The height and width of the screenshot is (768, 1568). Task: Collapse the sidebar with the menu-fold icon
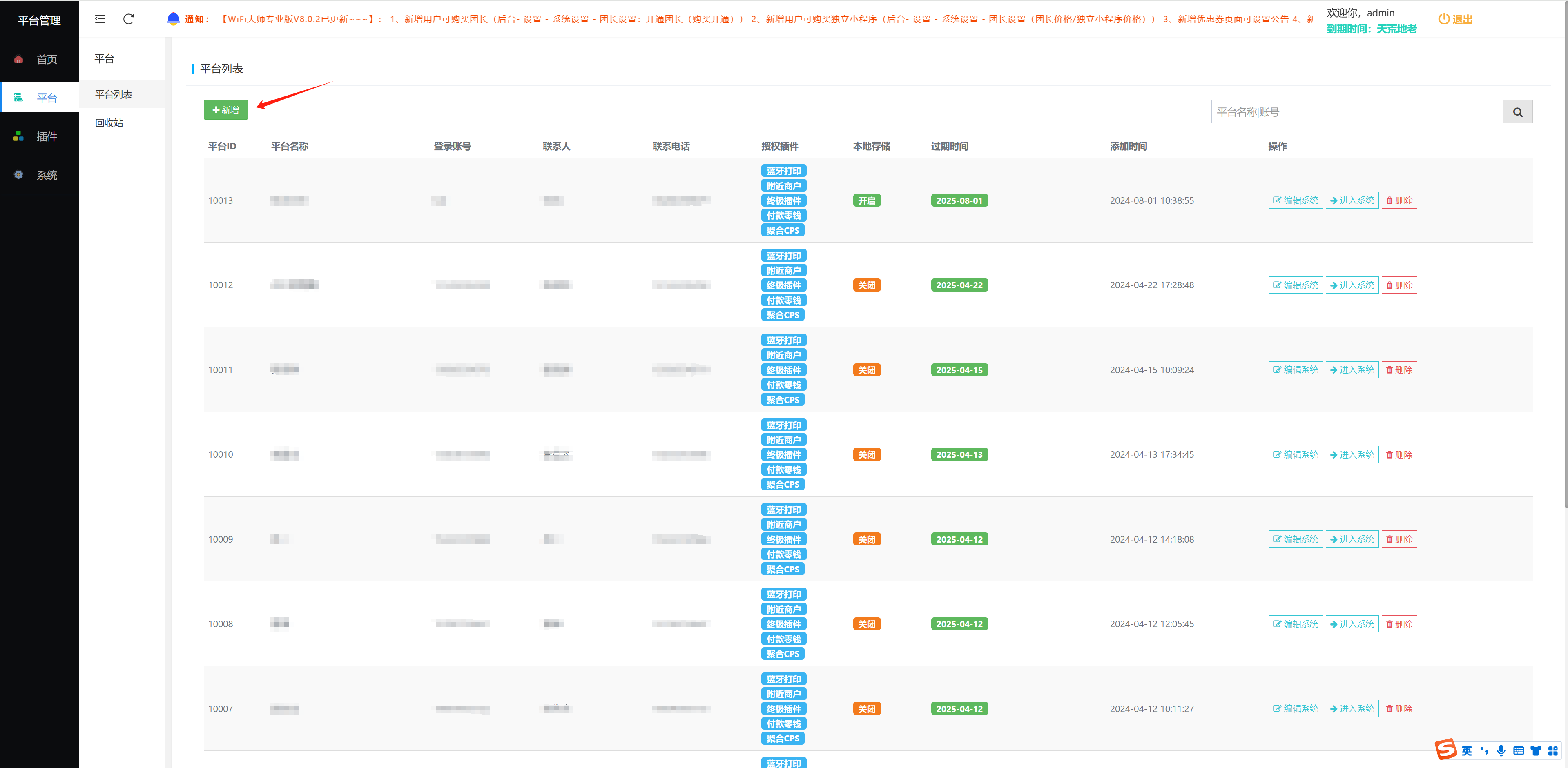coord(100,19)
